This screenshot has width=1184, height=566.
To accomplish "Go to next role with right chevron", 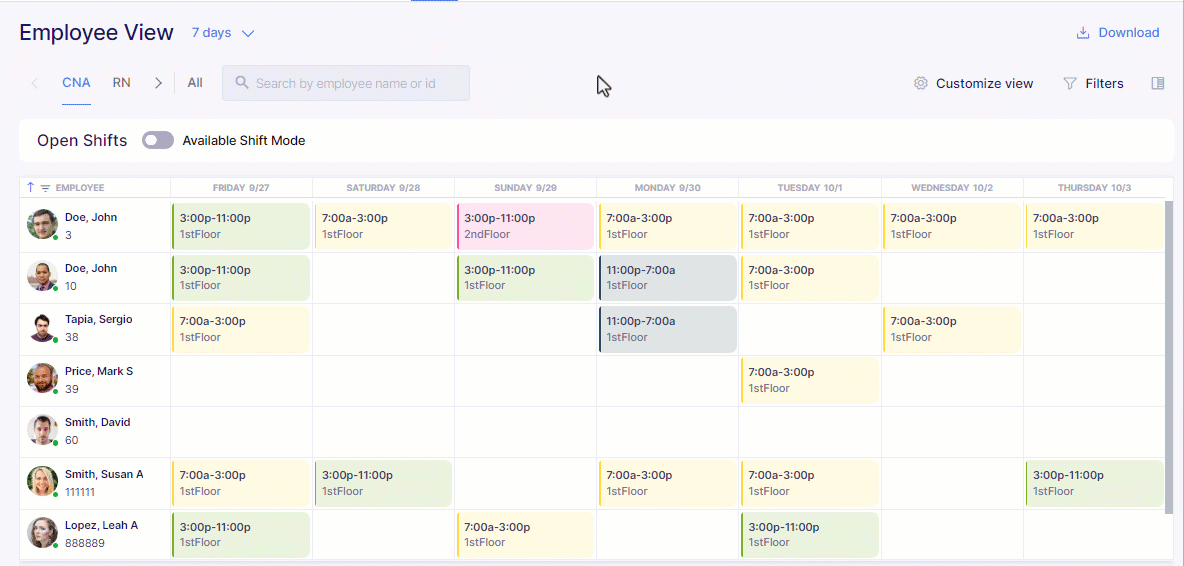I will [158, 83].
